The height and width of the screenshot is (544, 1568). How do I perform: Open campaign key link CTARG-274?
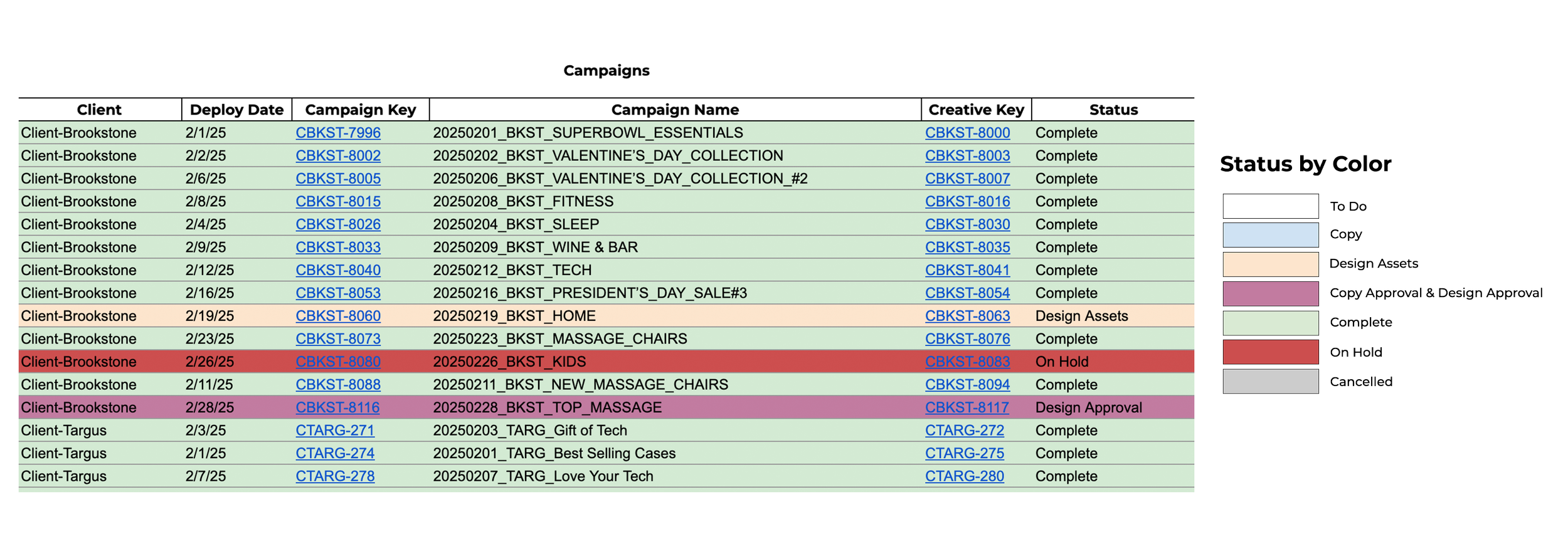tap(335, 453)
